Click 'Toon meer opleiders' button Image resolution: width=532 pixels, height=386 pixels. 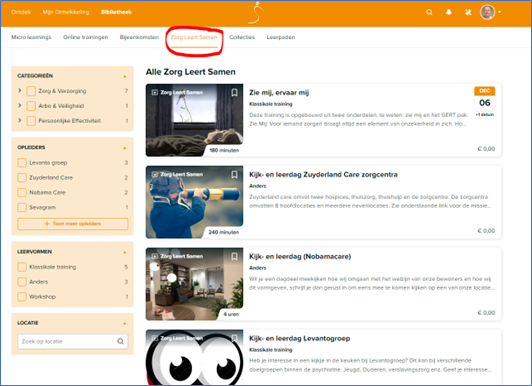point(73,224)
